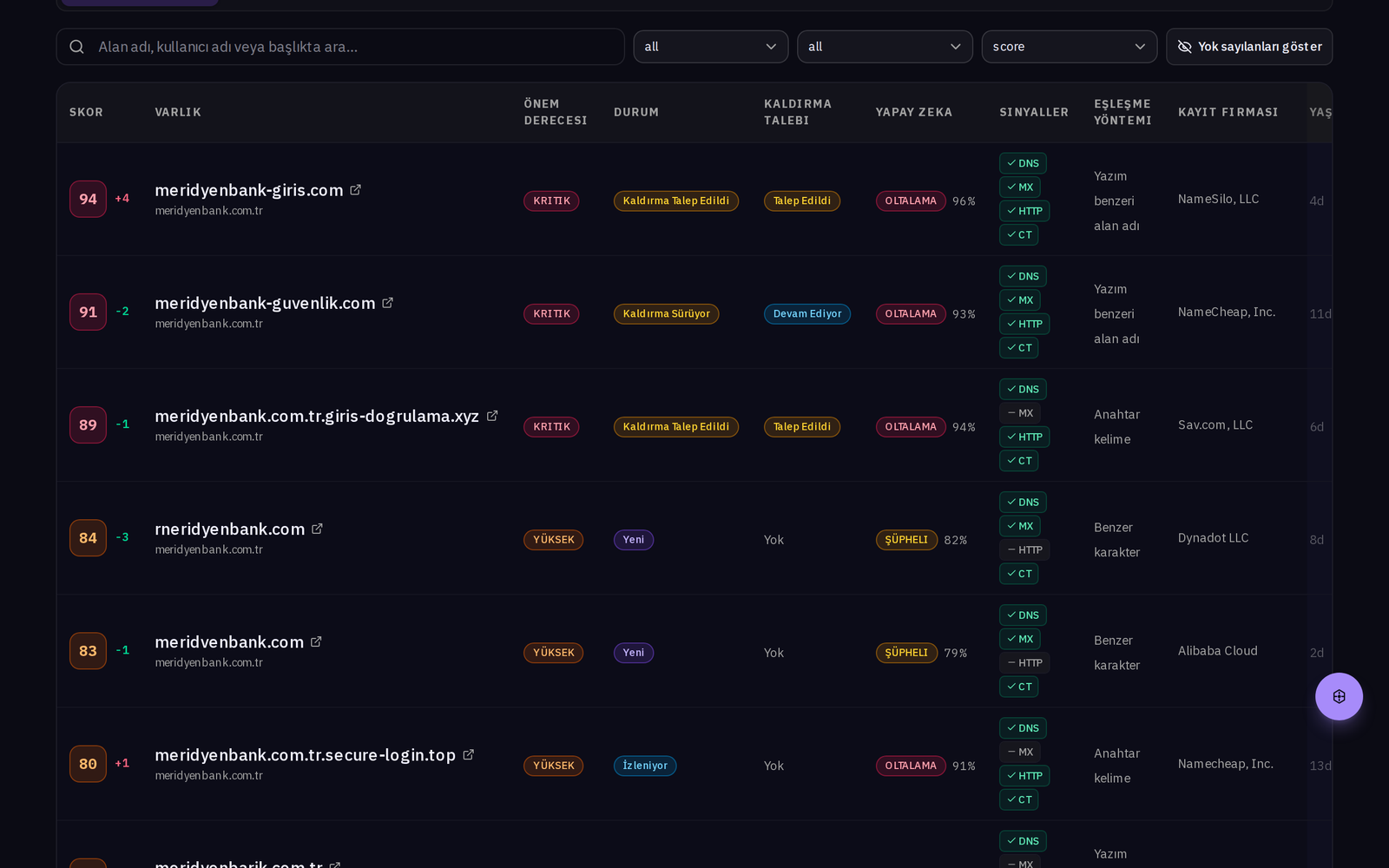Open external link for meridyenbank.com.tr.giris-dogrulama.xyz
Image resolution: width=1389 pixels, height=868 pixels.
click(x=491, y=416)
